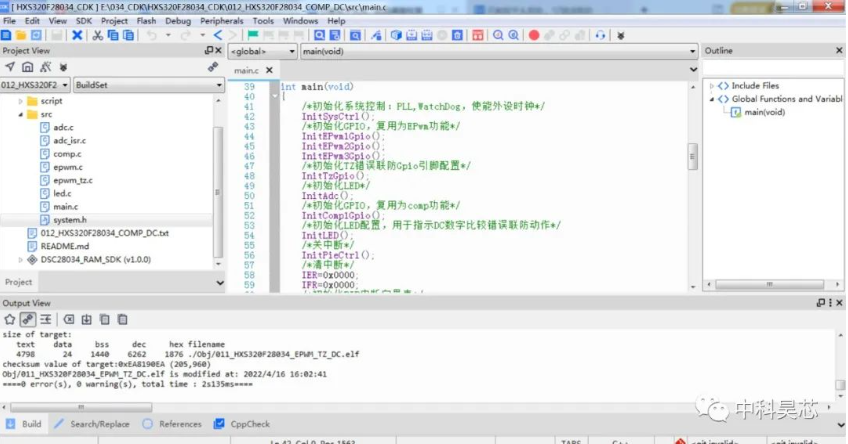Click the Zoom In magnifier toolbar icon
Viewport: 848px width, 444px height.
[x=498, y=35]
